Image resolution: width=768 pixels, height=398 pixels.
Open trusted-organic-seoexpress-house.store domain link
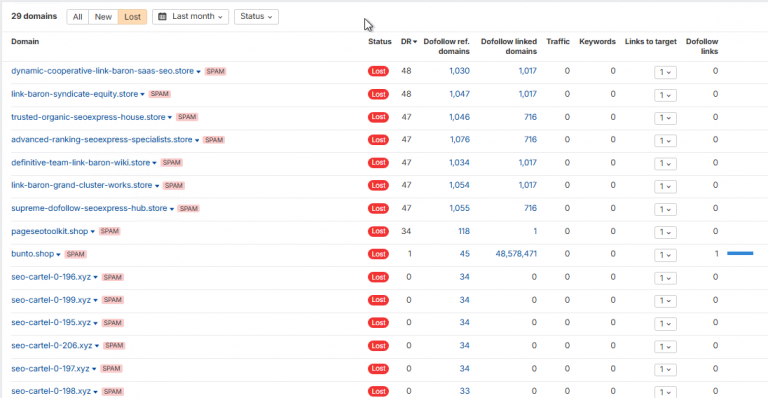88,117
